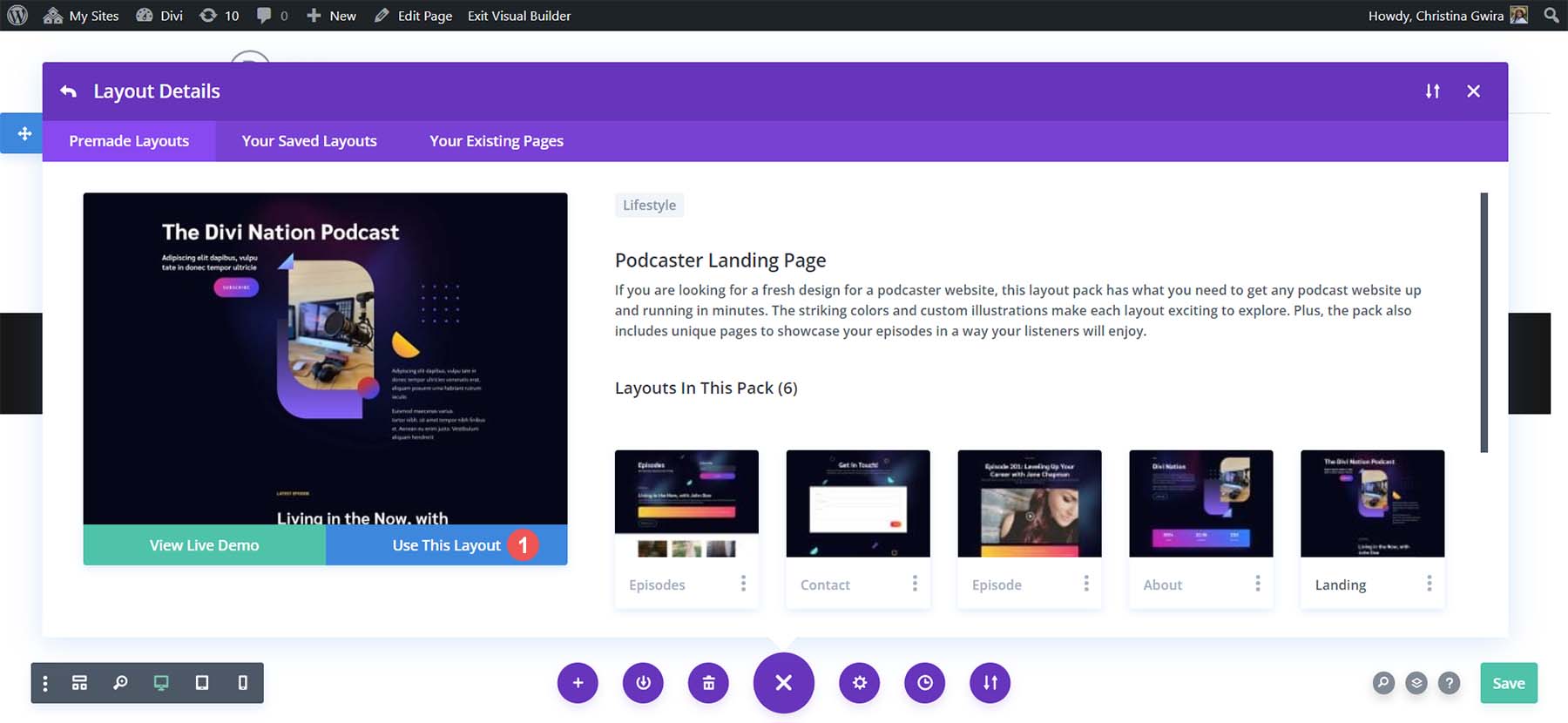Select the About layout thumbnail
This screenshot has height=723, width=1568.
pos(1200,503)
